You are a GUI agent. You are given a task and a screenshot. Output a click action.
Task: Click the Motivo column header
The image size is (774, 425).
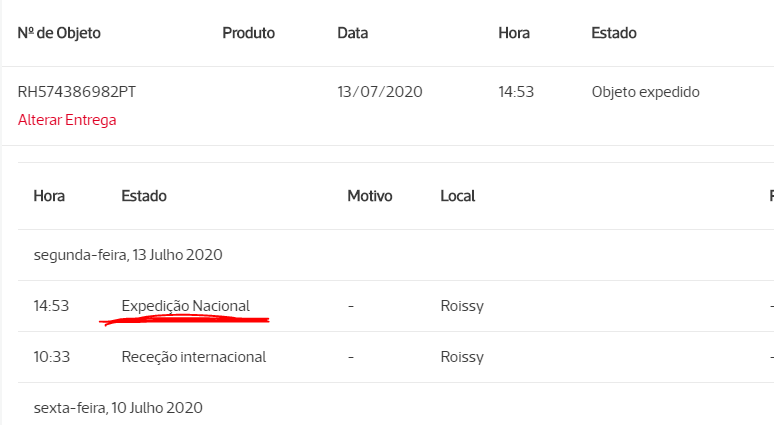point(370,196)
